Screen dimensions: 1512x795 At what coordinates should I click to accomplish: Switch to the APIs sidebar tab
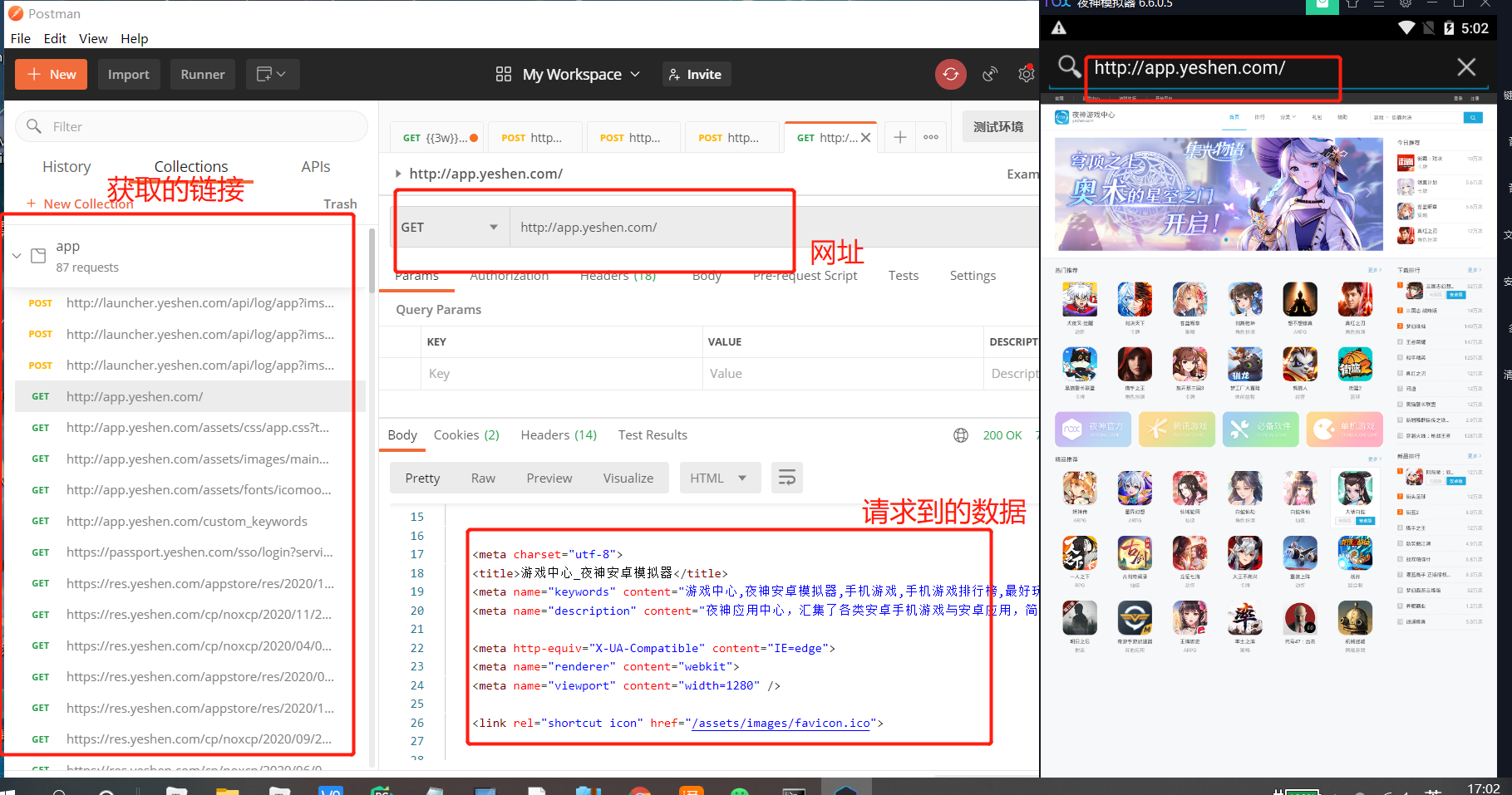(x=316, y=166)
